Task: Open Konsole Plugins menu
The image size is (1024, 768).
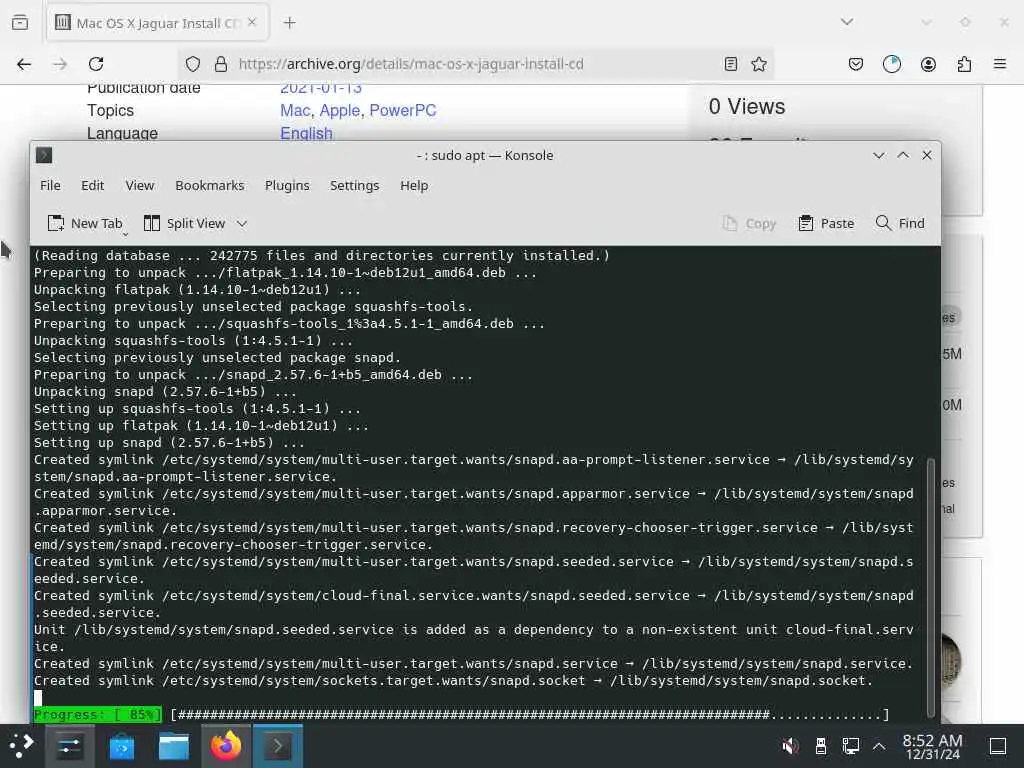Action: (287, 185)
